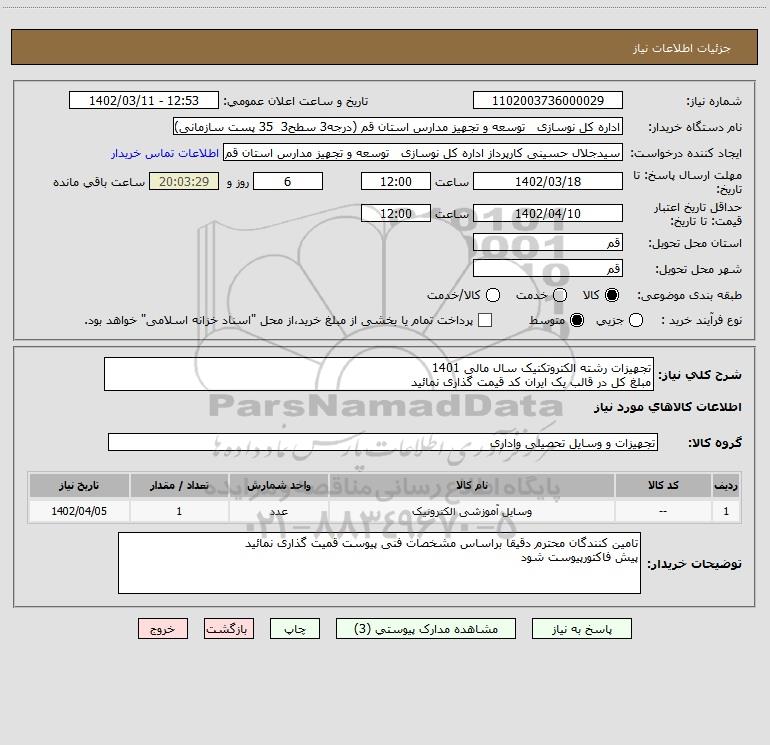Click the پاسخ به نیاز button
770x745 pixels.
[581, 629]
